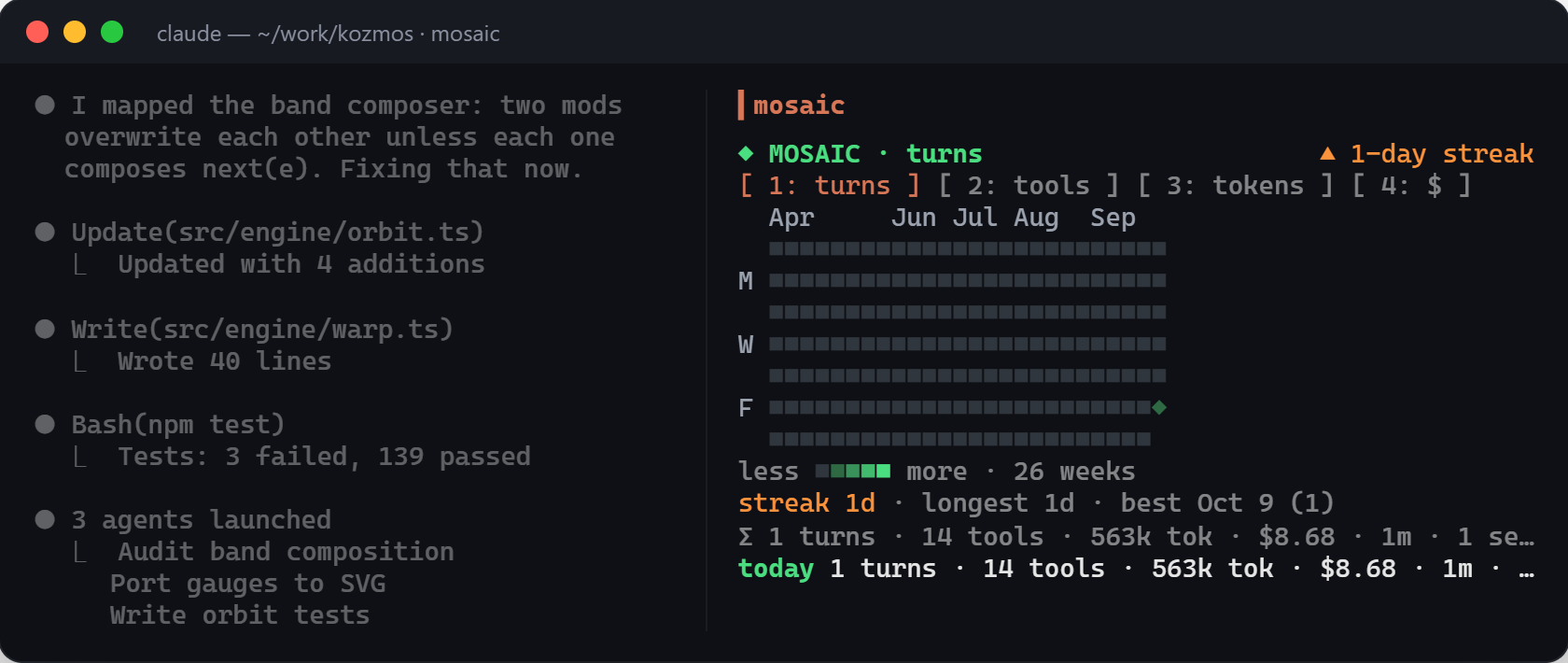Viewport: 1568px width, 663px height.
Task: Open the '4: $' cost tab
Action: (1411, 186)
